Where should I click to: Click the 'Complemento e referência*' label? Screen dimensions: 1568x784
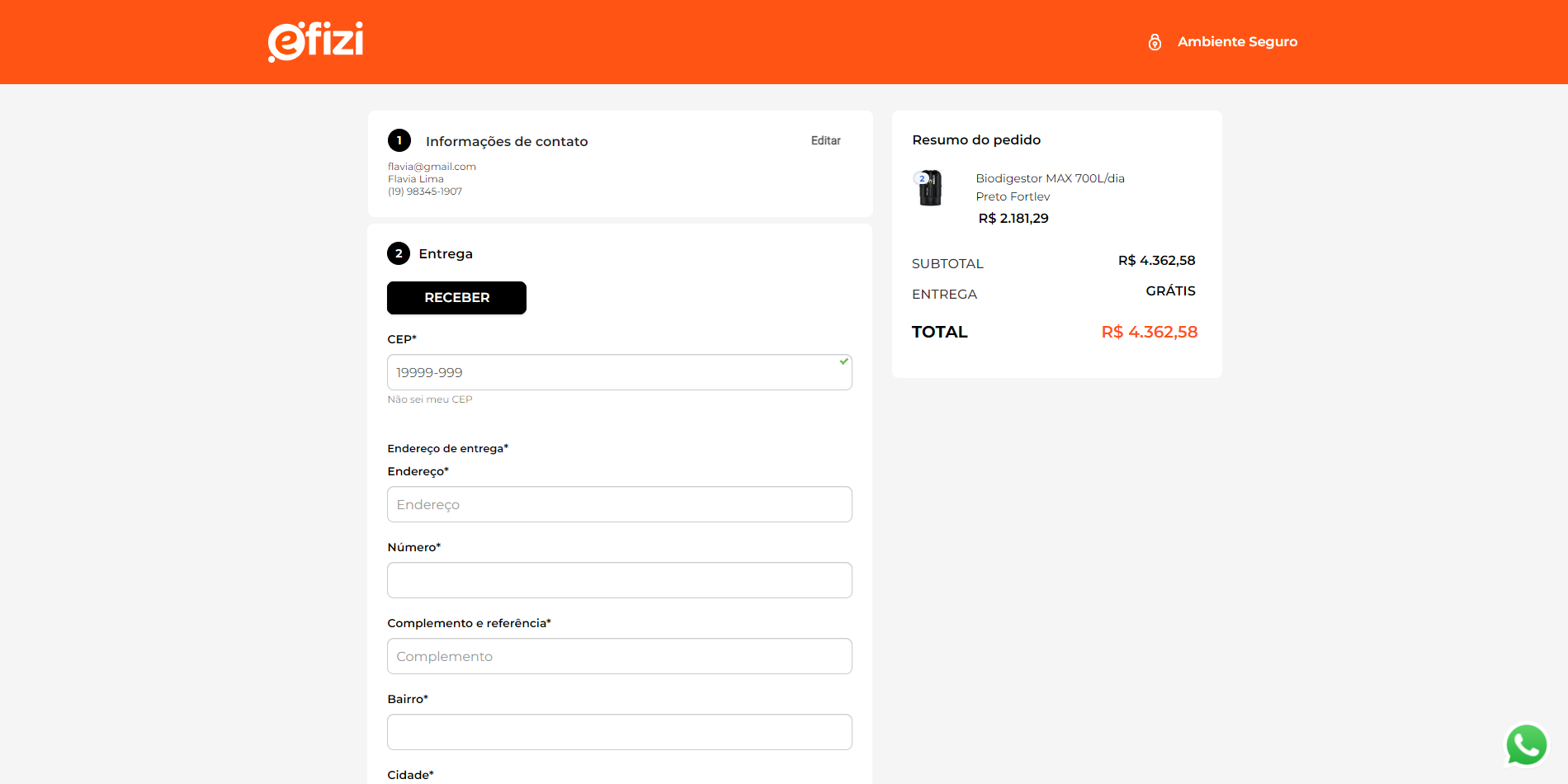[x=469, y=623]
